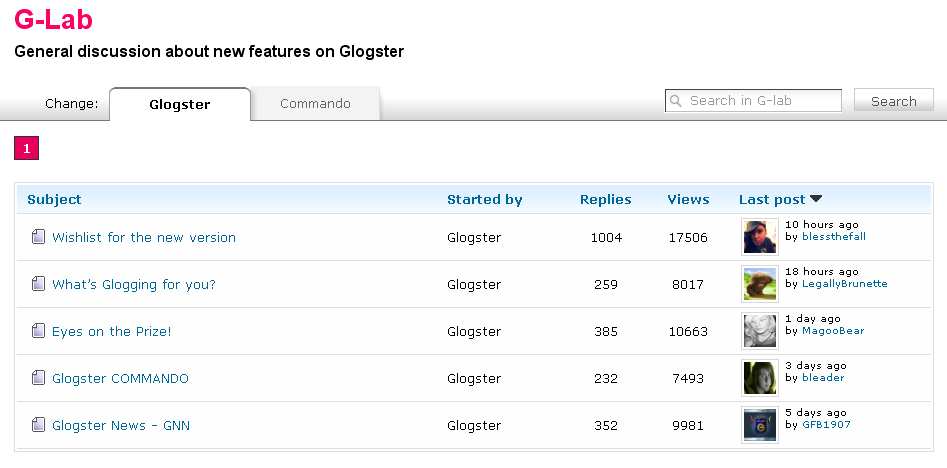Click the topic icon beside Eyes on the Prize!
Screen dimensions: 947x468
coord(38,331)
